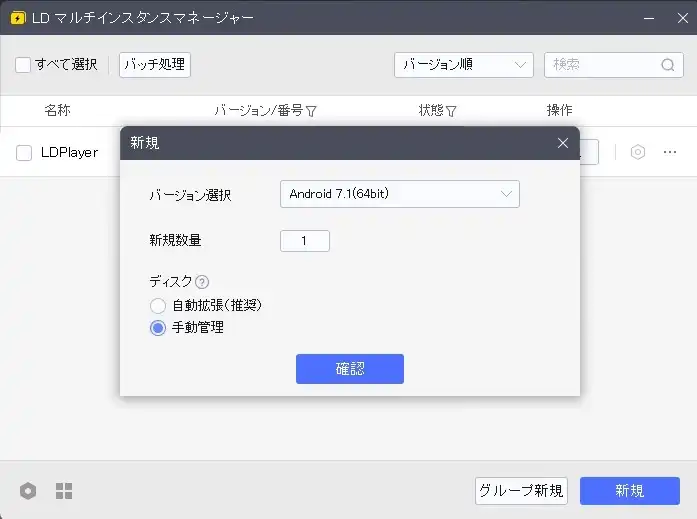Open the Android 7.1(64bit) version dropdown

[x=399, y=194]
